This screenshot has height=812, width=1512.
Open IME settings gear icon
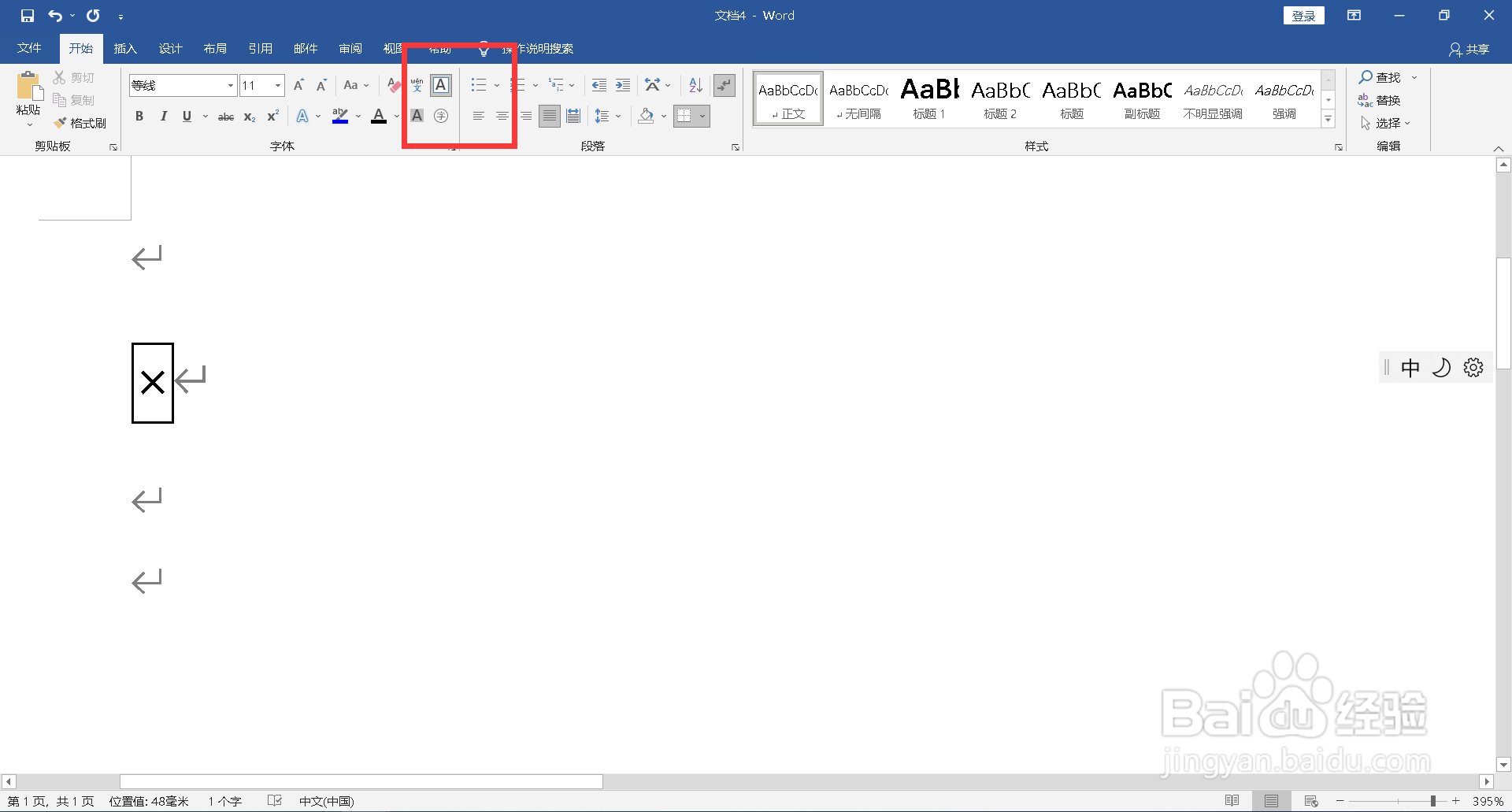point(1473,368)
